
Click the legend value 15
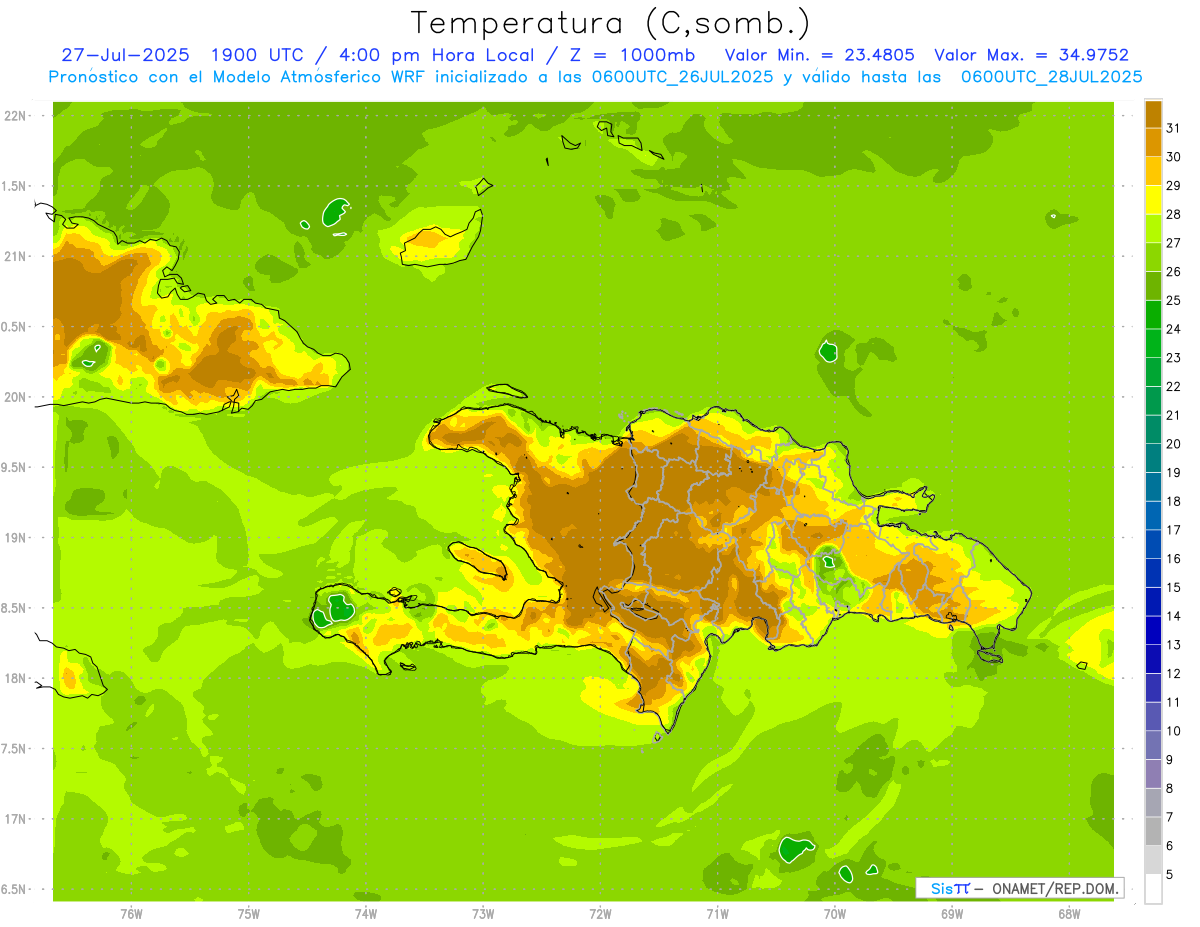pyautogui.click(x=1174, y=587)
